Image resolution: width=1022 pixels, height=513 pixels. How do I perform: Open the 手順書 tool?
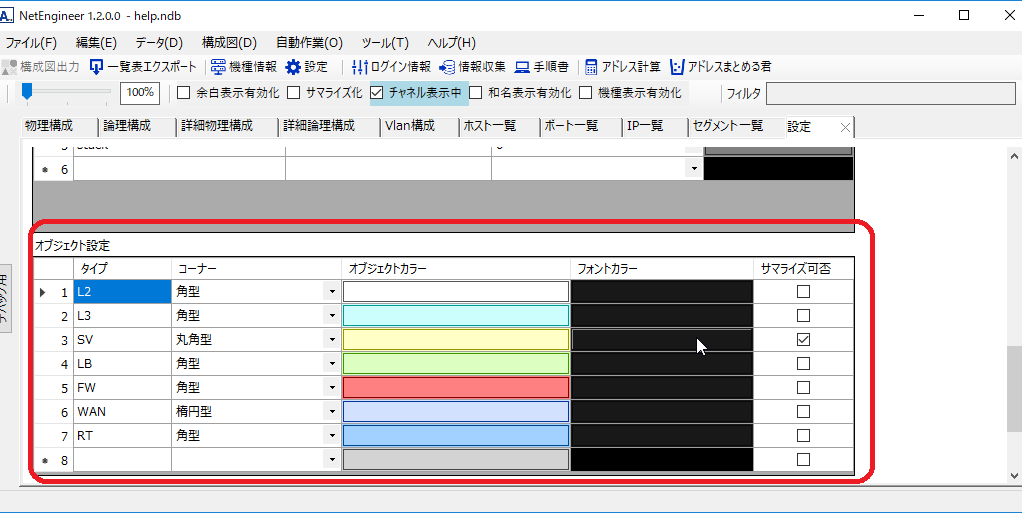pos(522,67)
